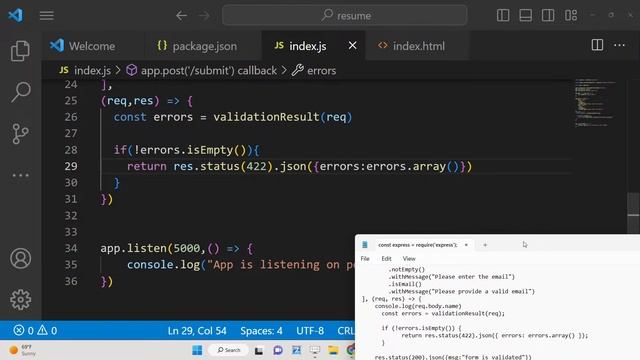Click the code minimap preview
The image size is (640, 360).
click(x=595, y=103)
